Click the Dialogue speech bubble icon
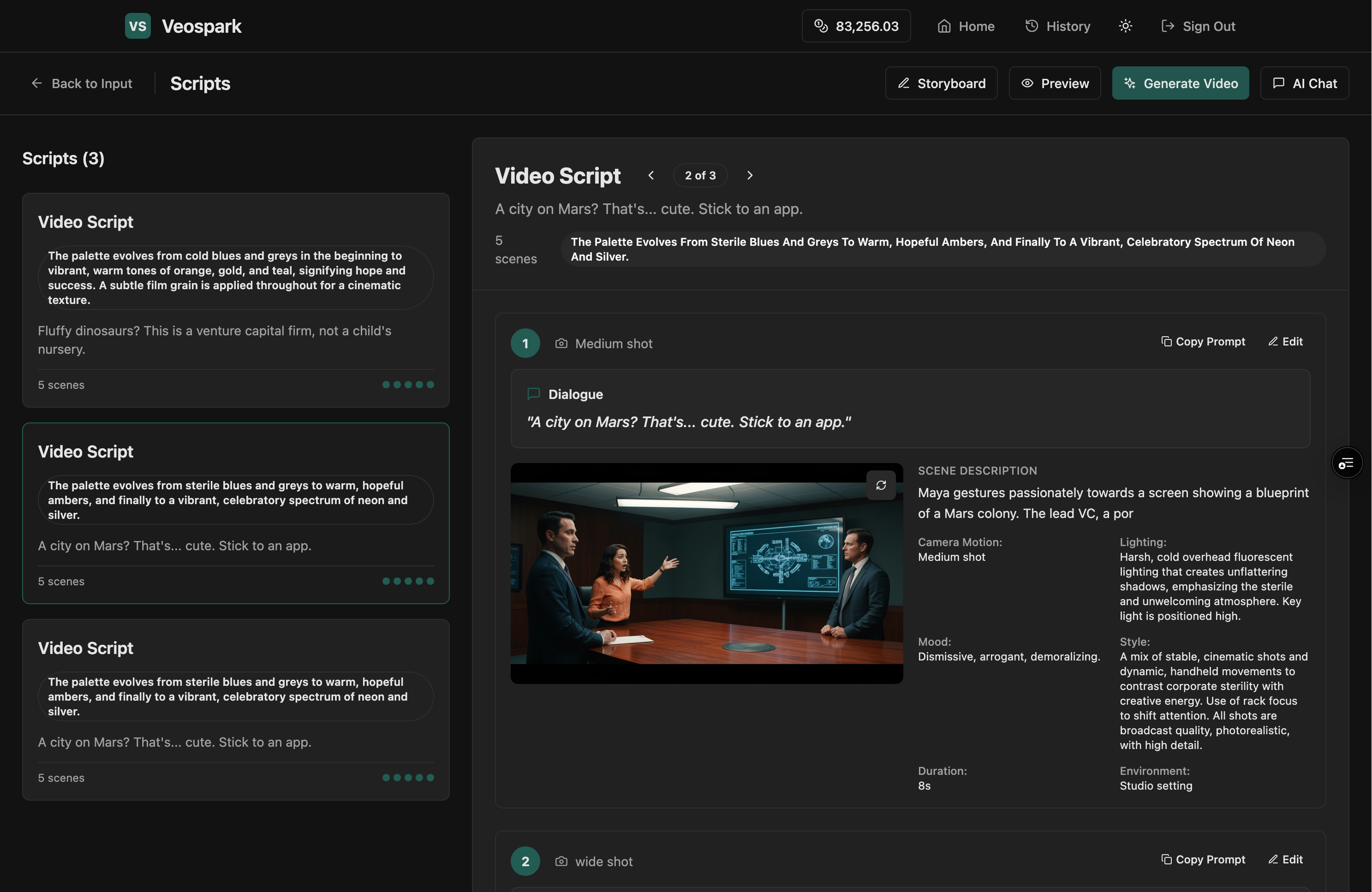Image resolution: width=1372 pixels, height=892 pixels. (x=534, y=393)
